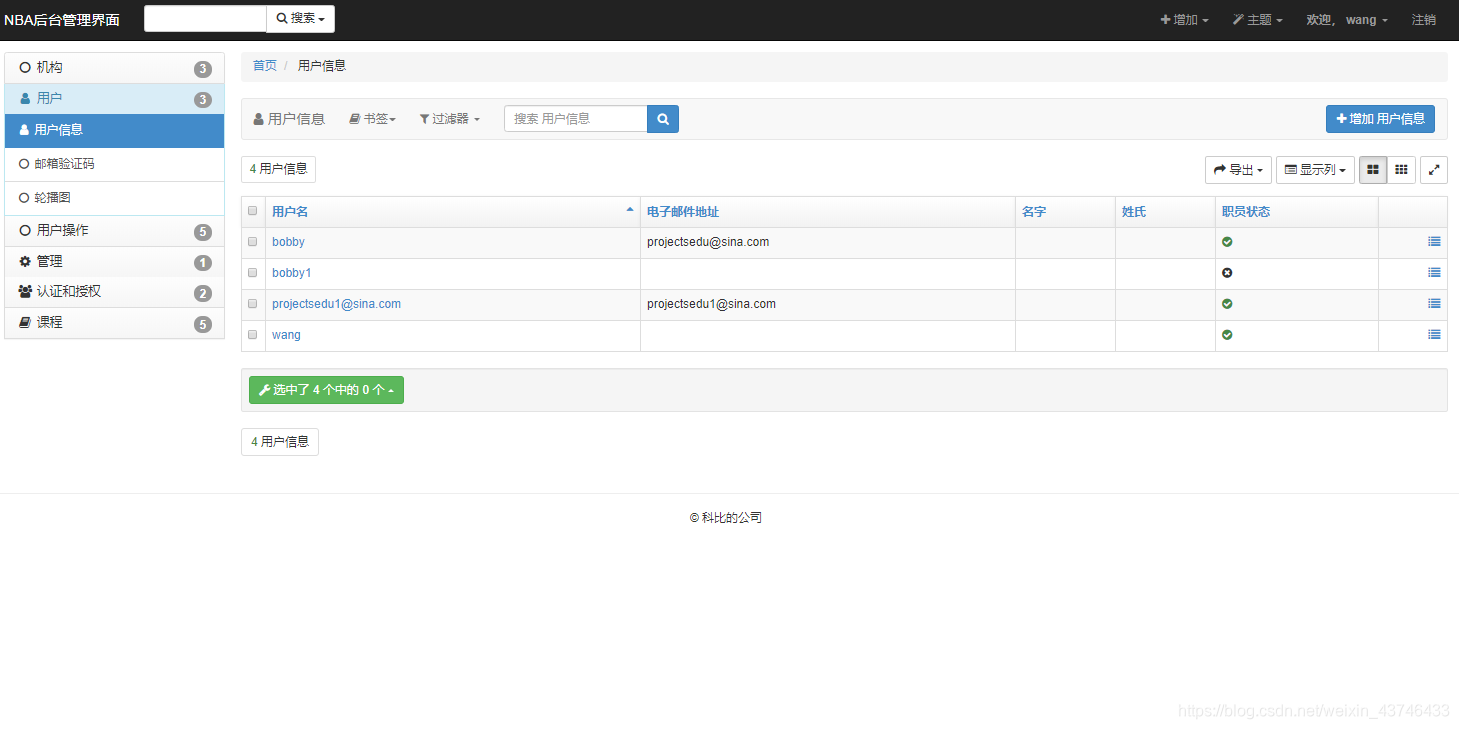This screenshot has height=729, width=1459.
Task: Click the cross status icon for bobby1
Action: click(x=1227, y=273)
